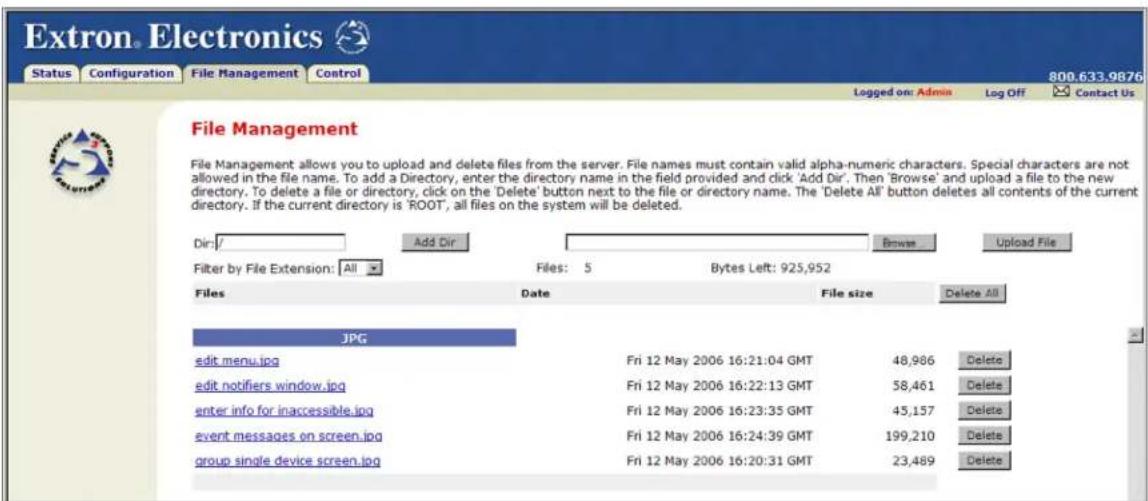Image resolution: width=1148 pixels, height=501 pixels.
Task: Click the Dir input field
Action: [279, 242]
